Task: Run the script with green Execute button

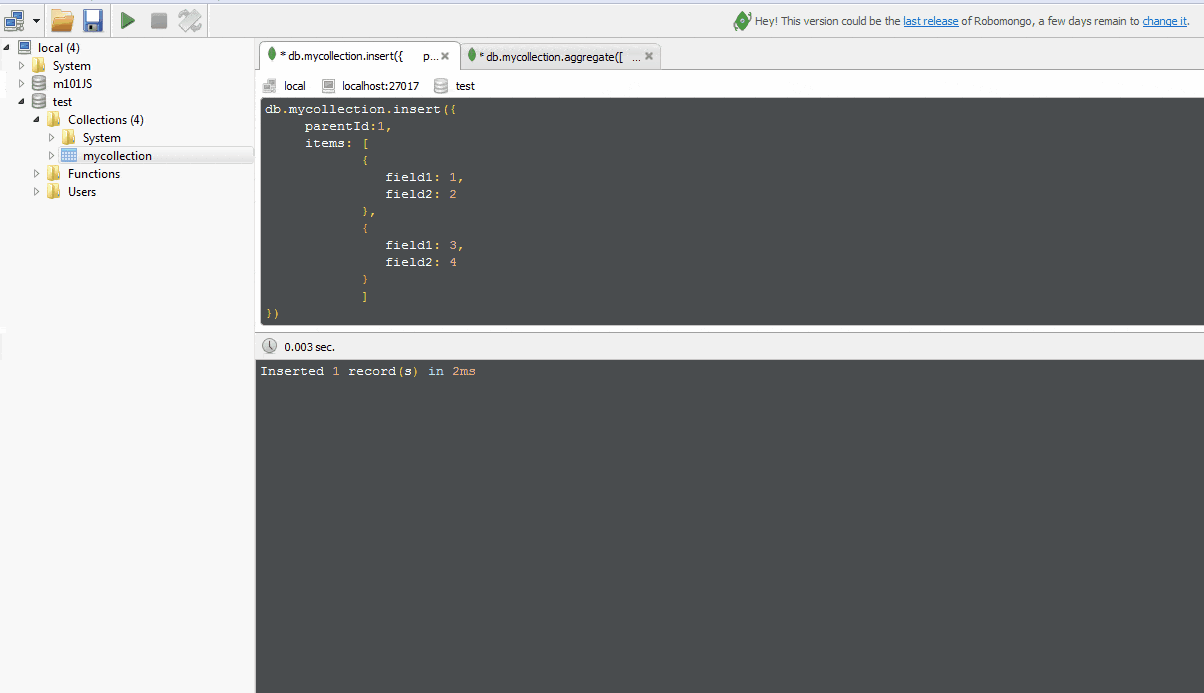Action: tap(128, 20)
